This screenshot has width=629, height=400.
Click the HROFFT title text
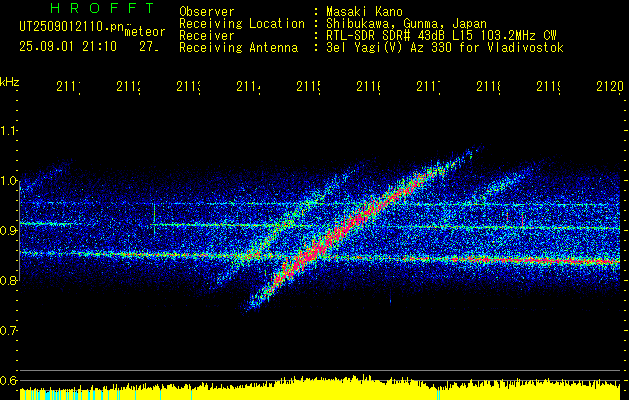[102, 8]
